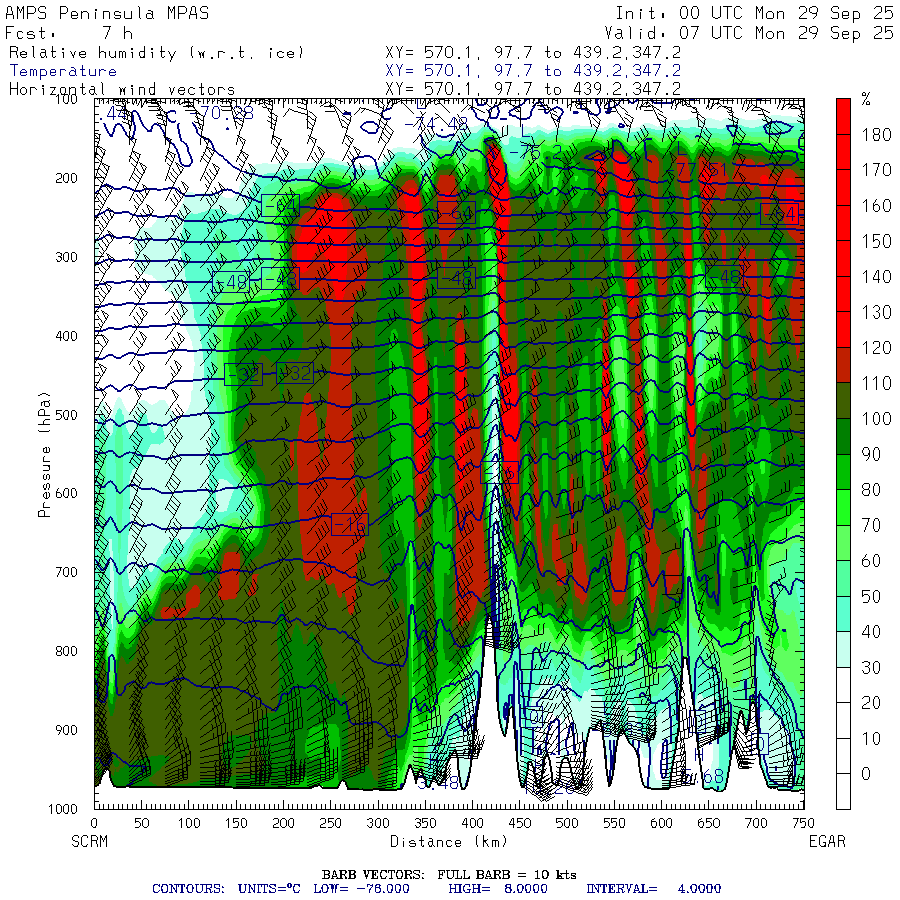Screen dimensions: 900x900
Task: Click the "500" pressure axis tick label
Action: [x=66, y=414]
